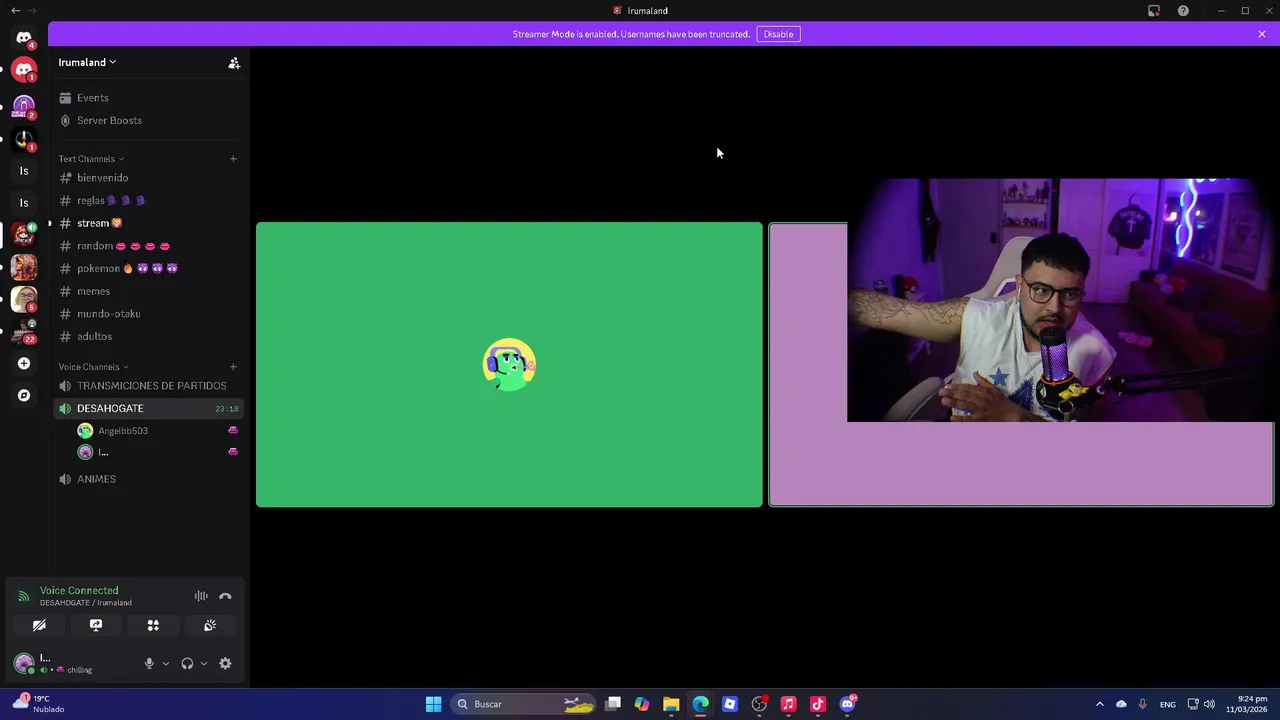
Task: Open TikTok from taskbar
Action: (818, 704)
